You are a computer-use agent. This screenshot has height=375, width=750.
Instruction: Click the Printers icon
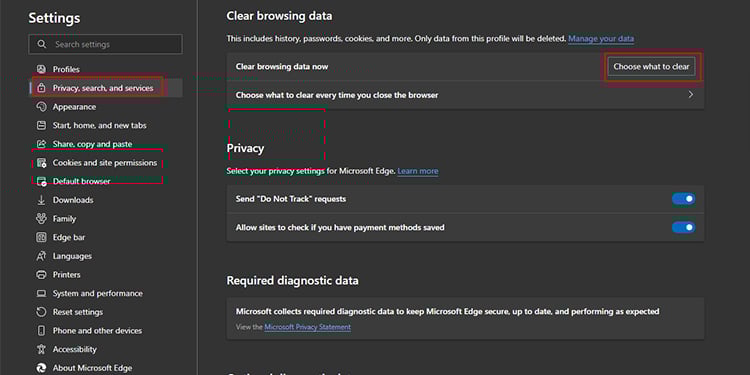(x=42, y=275)
